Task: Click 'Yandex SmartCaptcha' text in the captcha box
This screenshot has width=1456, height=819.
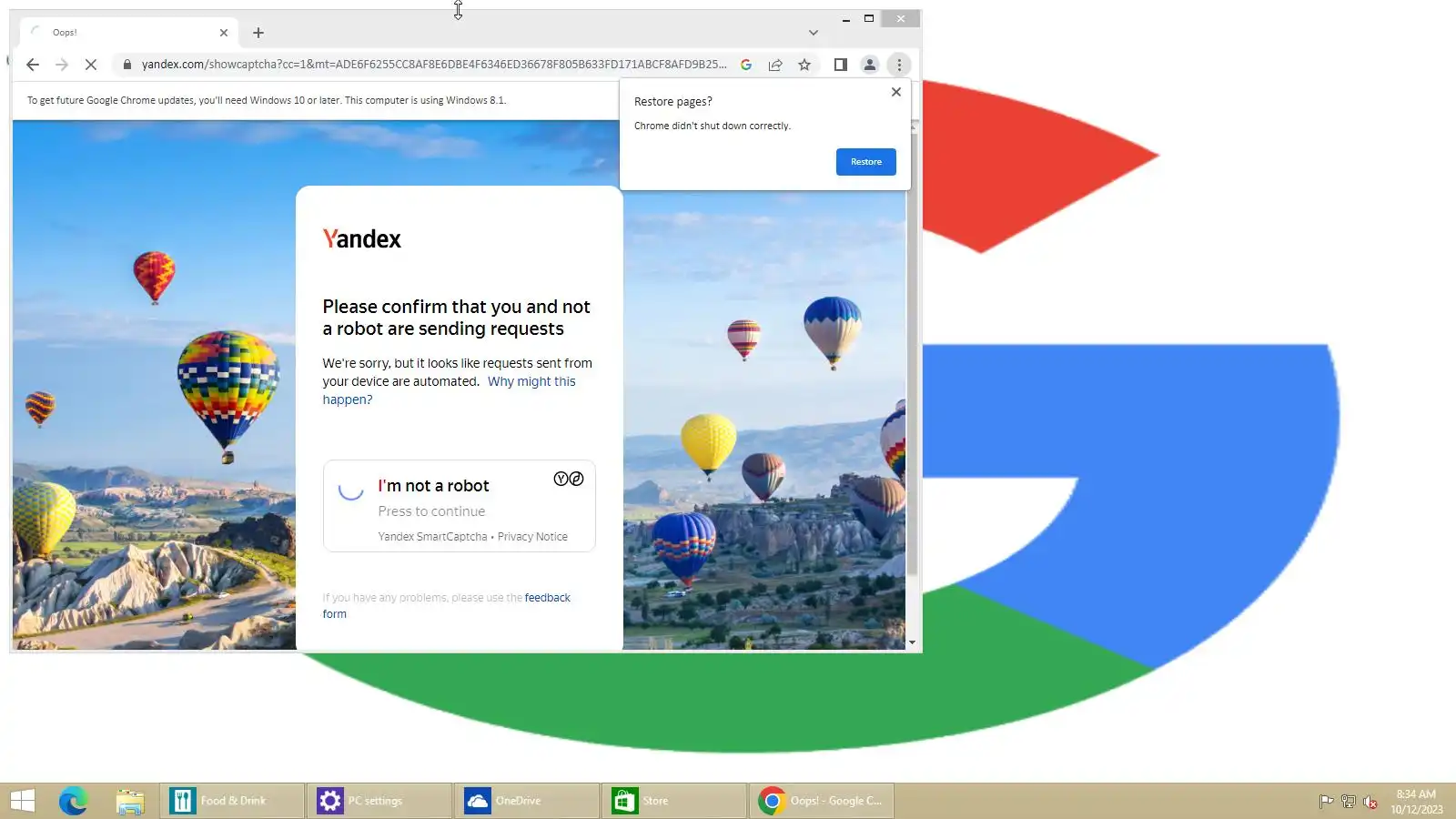Action: pyautogui.click(x=432, y=537)
